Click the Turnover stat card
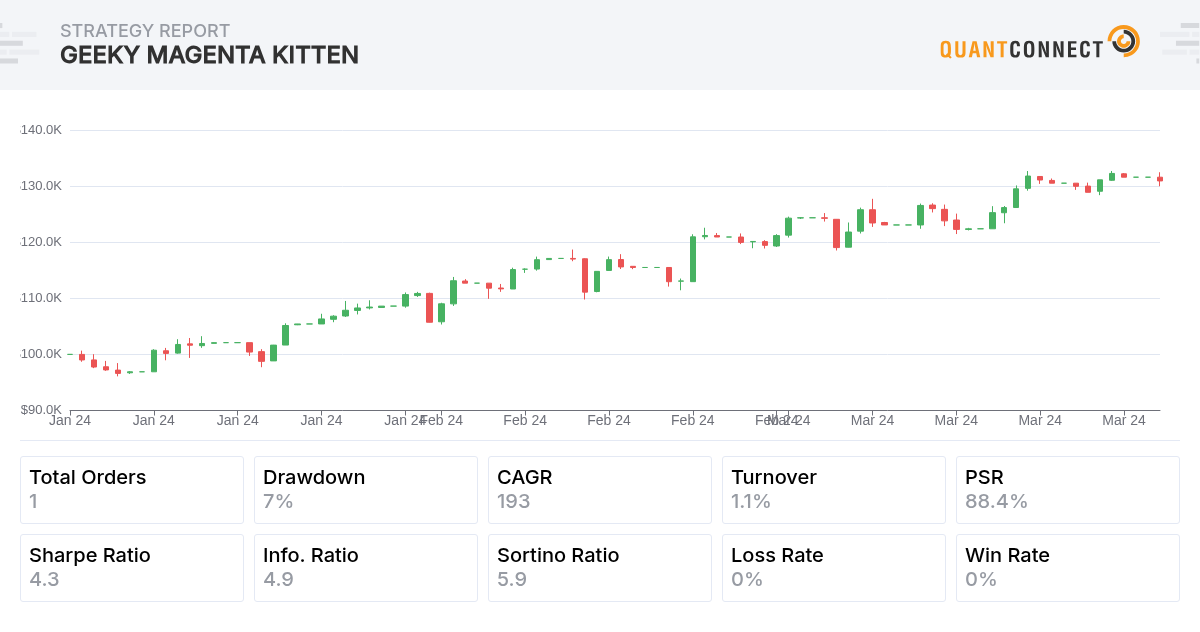 click(x=834, y=490)
